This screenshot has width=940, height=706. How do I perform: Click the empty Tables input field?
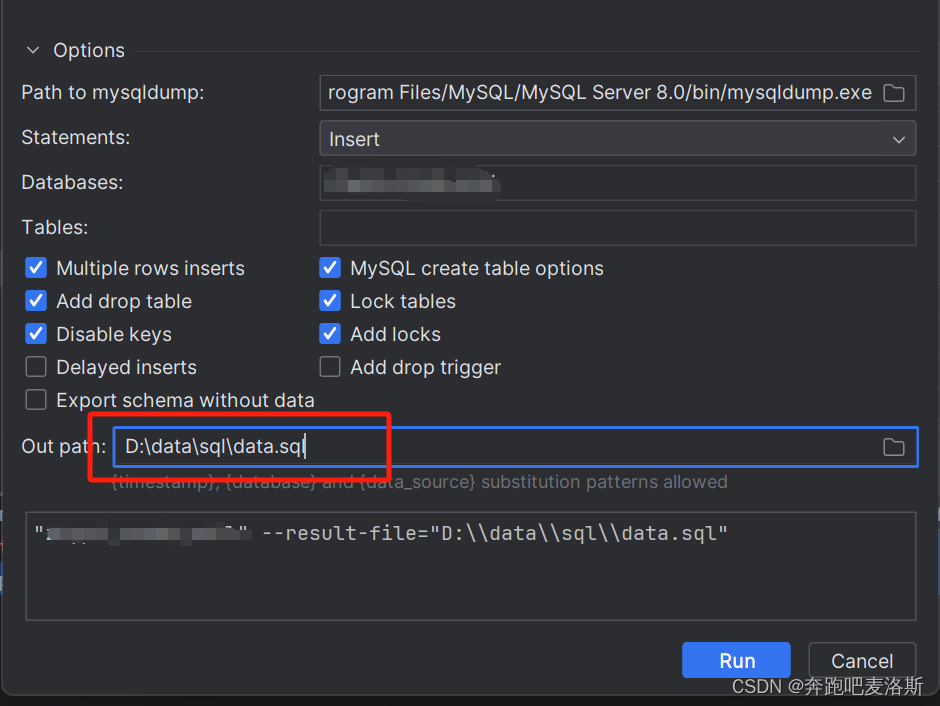617,228
